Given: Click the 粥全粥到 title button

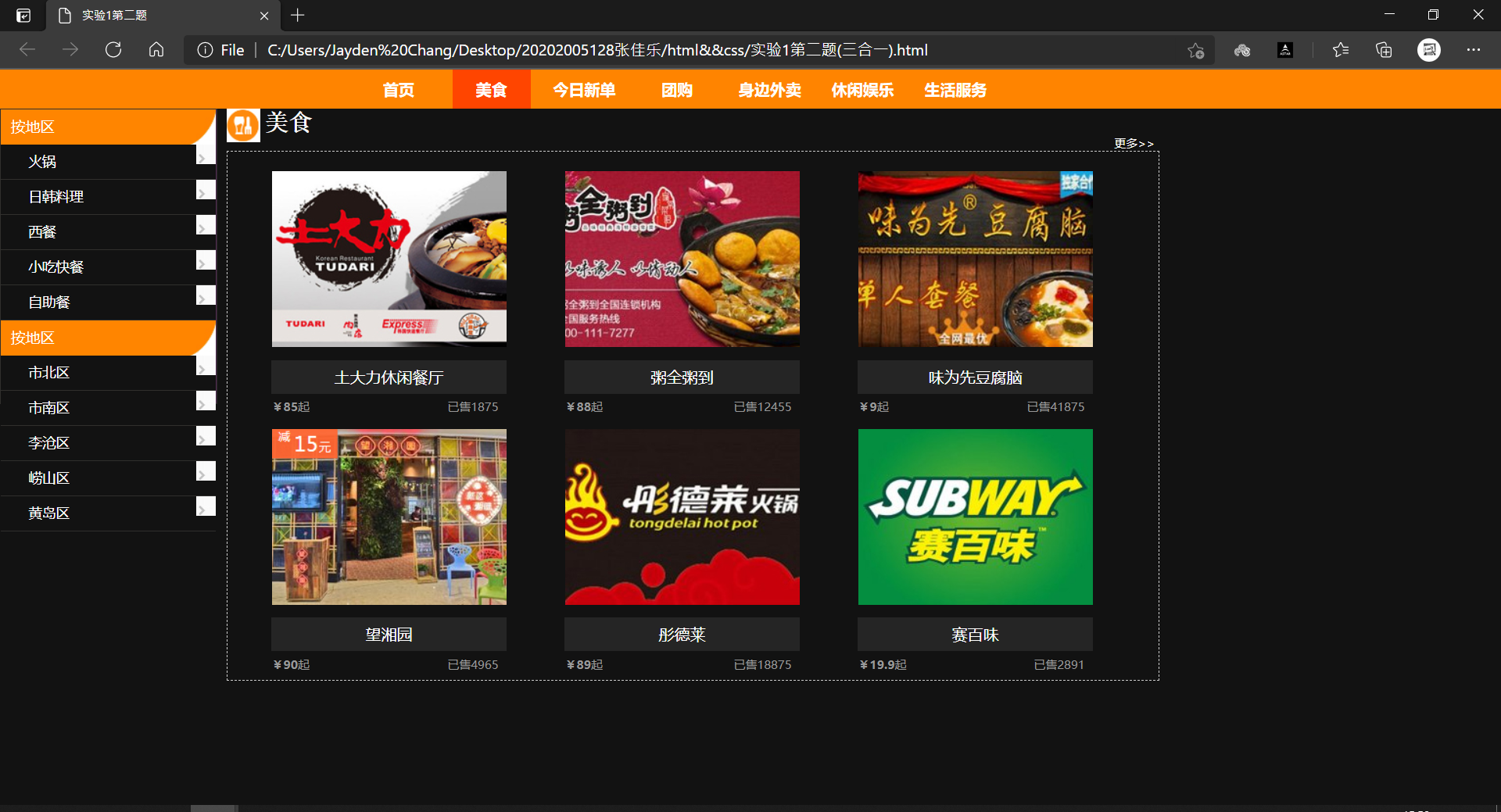Looking at the screenshot, I should point(682,377).
